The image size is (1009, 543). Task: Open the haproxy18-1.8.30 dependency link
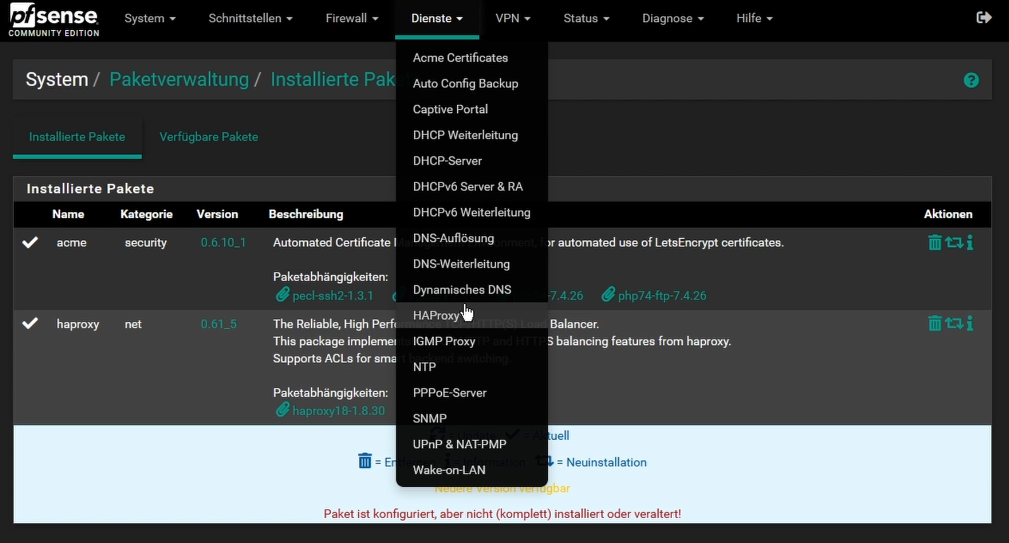[x=338, y=410]
